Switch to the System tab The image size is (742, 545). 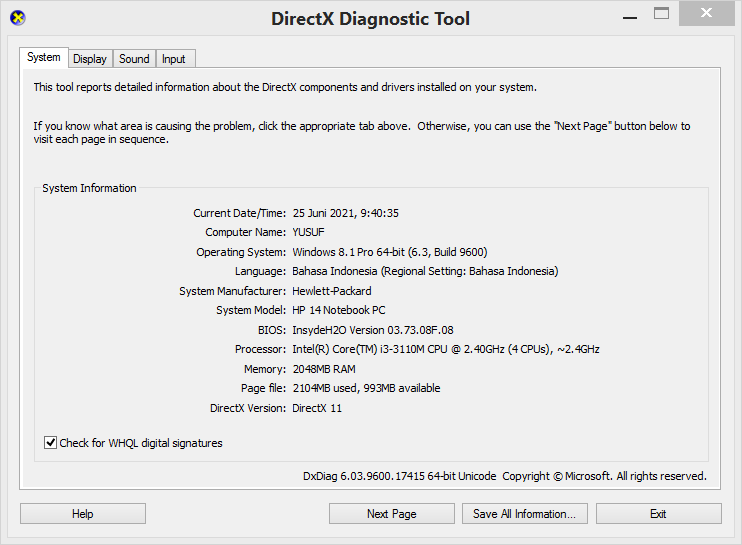[x=44, y=57]
